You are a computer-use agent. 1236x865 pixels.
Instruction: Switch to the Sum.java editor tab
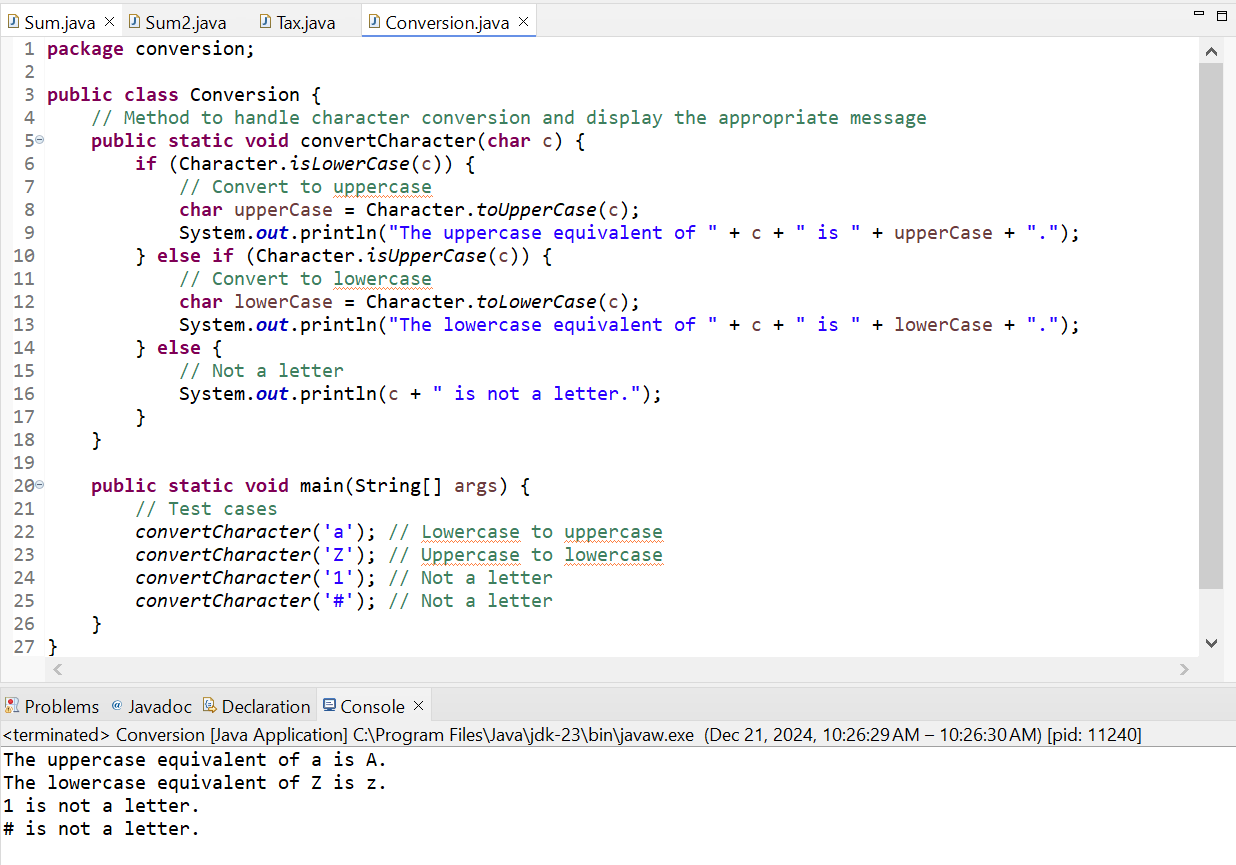(61, 22)
